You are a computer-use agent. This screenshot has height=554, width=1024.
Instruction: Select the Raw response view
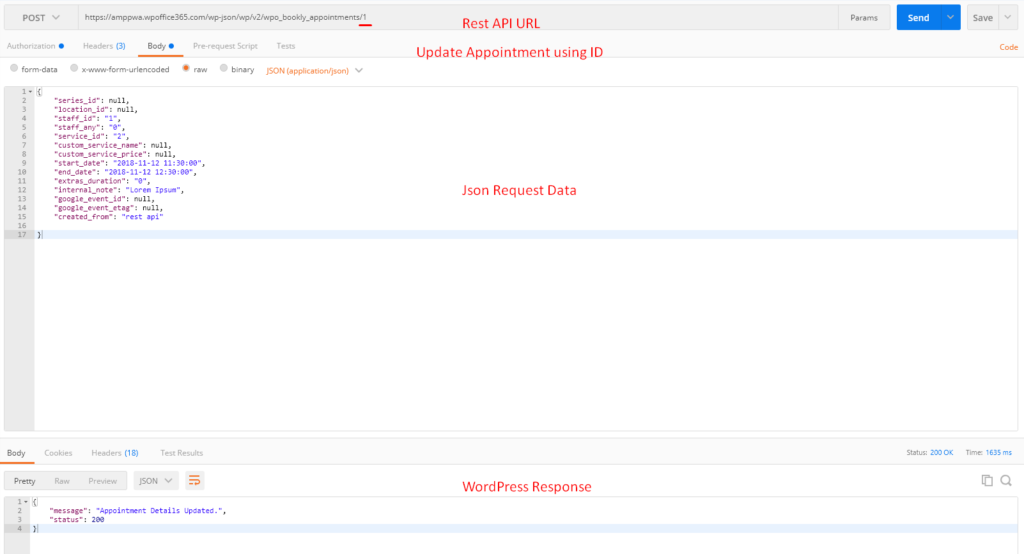point(62,481)
